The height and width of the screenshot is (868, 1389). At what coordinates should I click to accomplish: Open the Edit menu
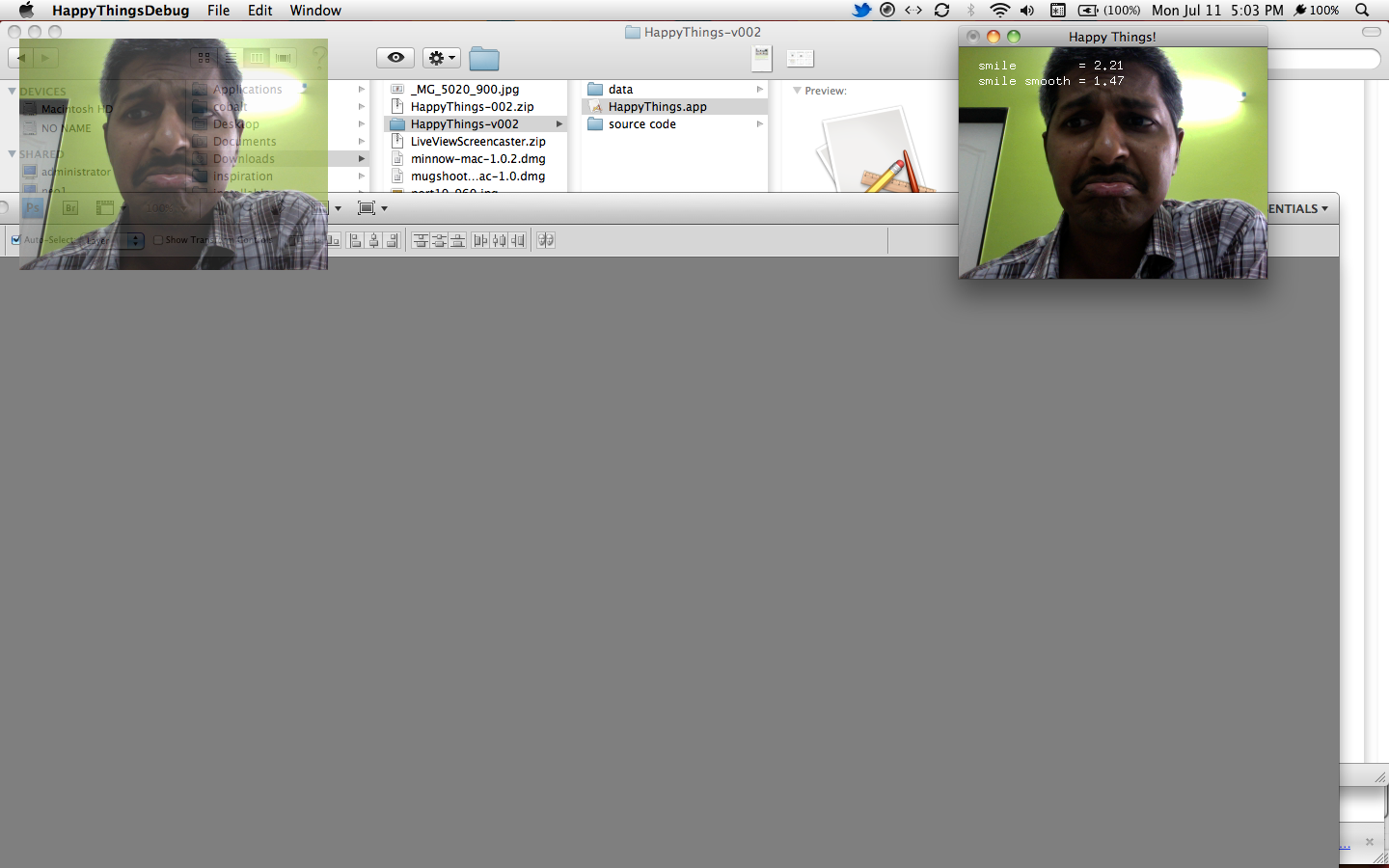259,11
